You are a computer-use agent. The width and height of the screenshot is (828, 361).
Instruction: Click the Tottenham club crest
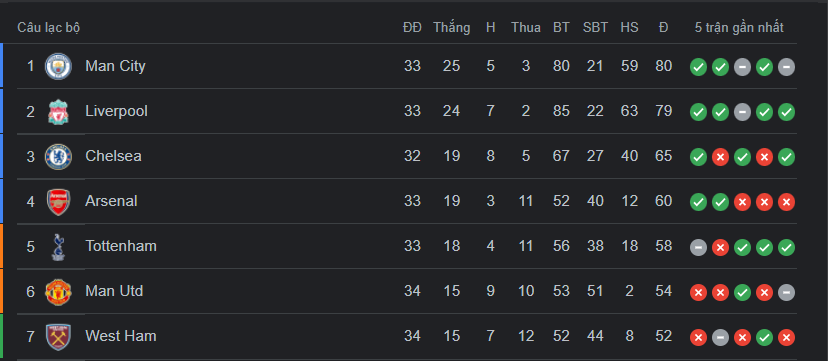(58, 247)
